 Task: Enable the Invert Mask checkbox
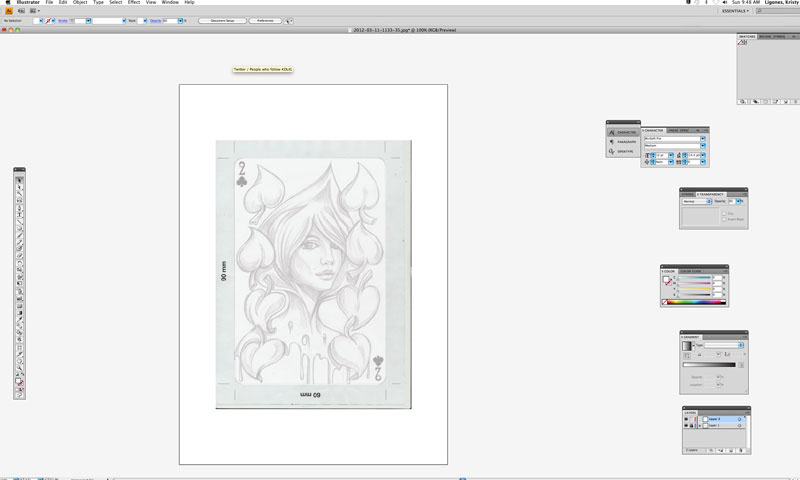724,219
